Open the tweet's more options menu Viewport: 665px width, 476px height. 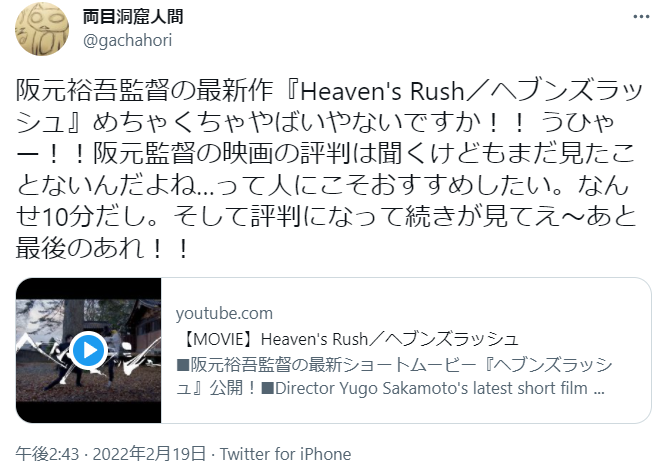point(641,17)
